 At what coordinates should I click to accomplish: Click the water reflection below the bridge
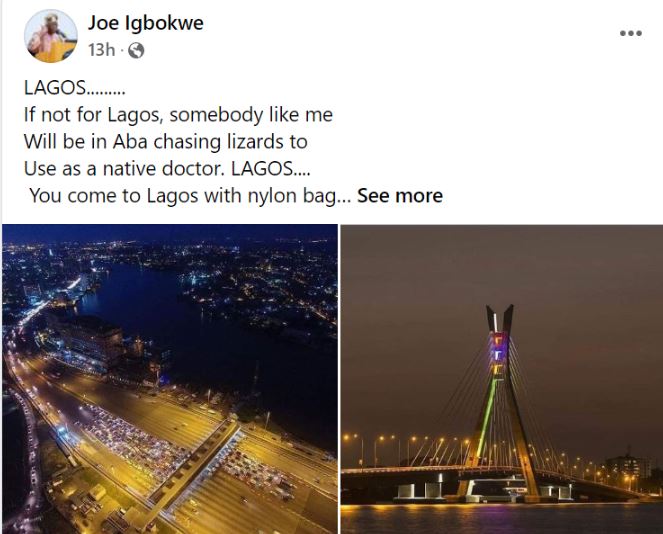point(501,518)
